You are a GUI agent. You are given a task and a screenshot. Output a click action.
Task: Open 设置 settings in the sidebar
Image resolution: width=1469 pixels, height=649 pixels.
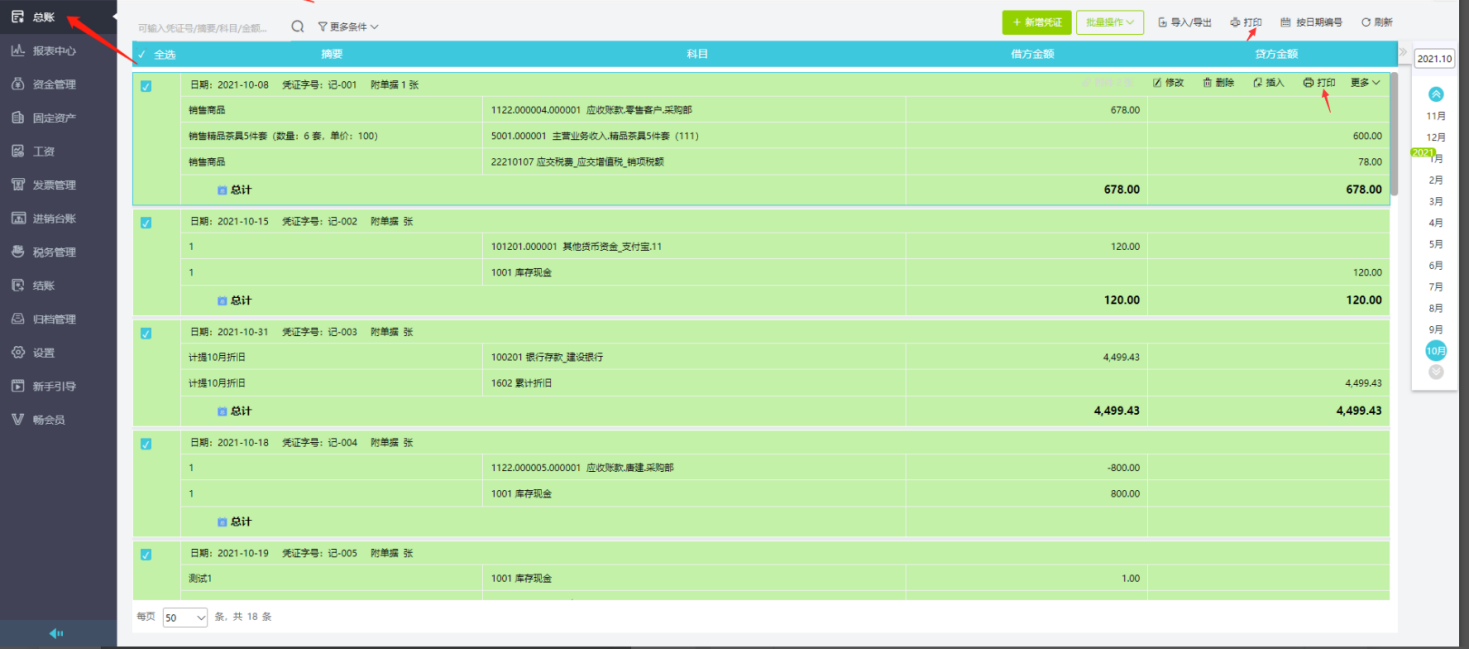tap(43, 352)
